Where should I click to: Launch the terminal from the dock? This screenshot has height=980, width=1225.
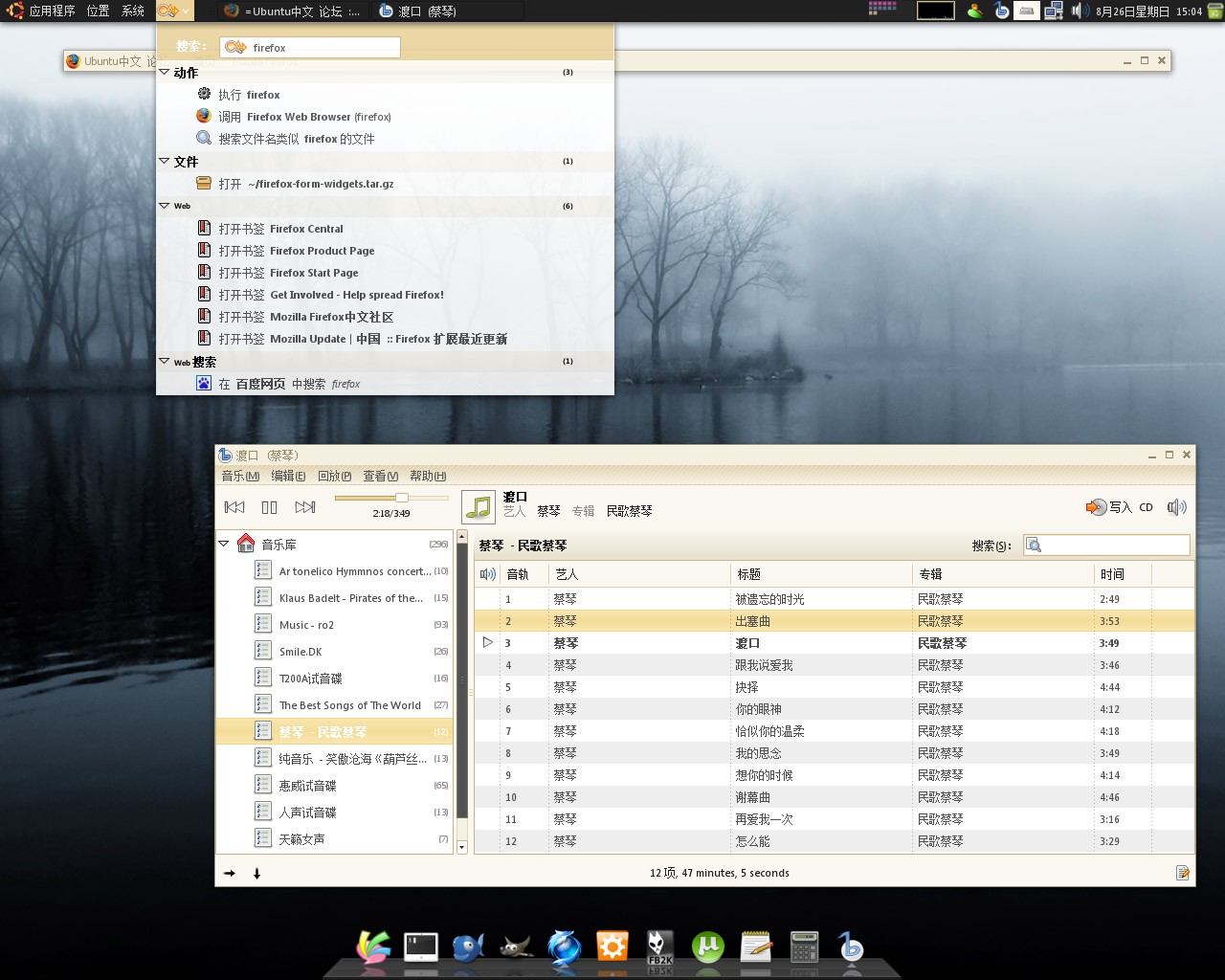tap(421, 947)
